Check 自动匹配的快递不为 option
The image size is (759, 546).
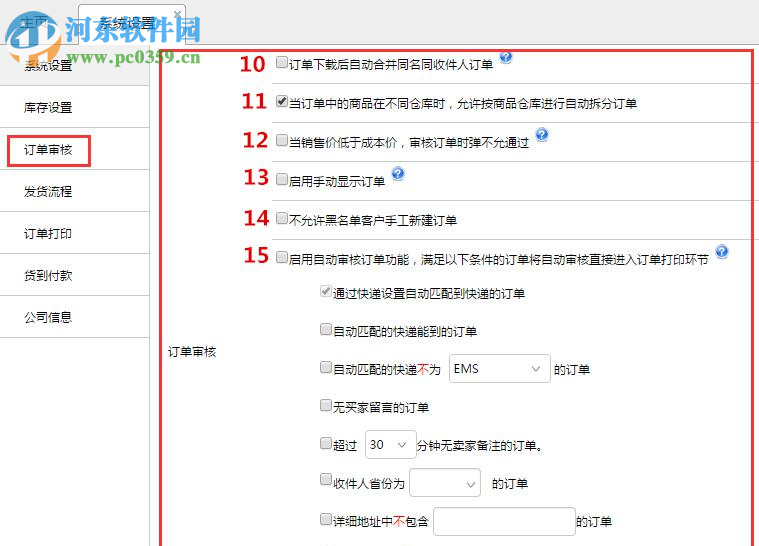326,367
